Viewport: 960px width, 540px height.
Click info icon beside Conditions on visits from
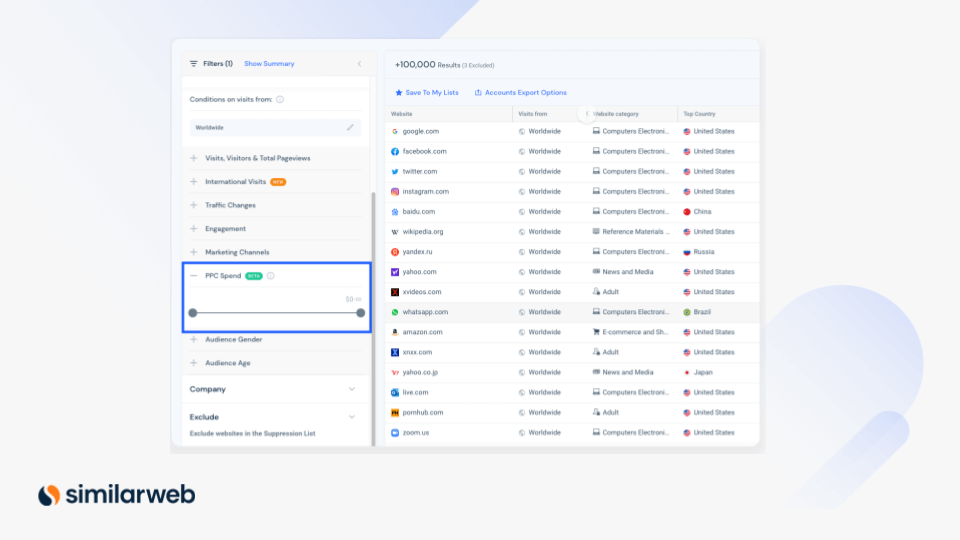(x=280, y=99)
